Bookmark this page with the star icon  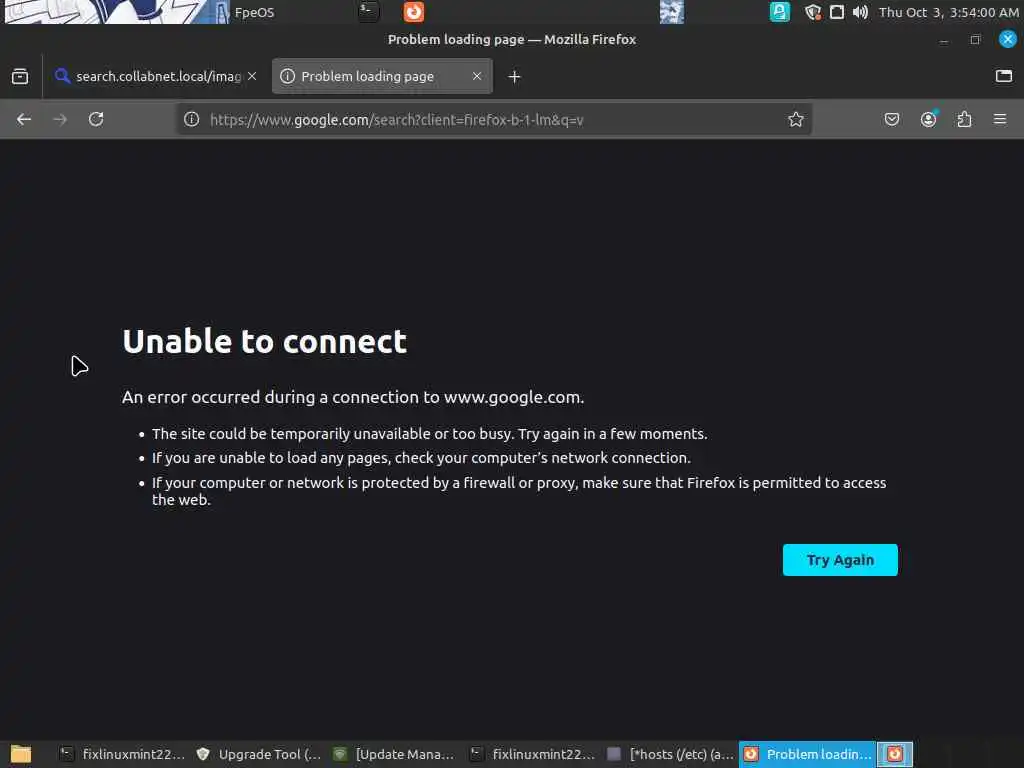point(795,120)
